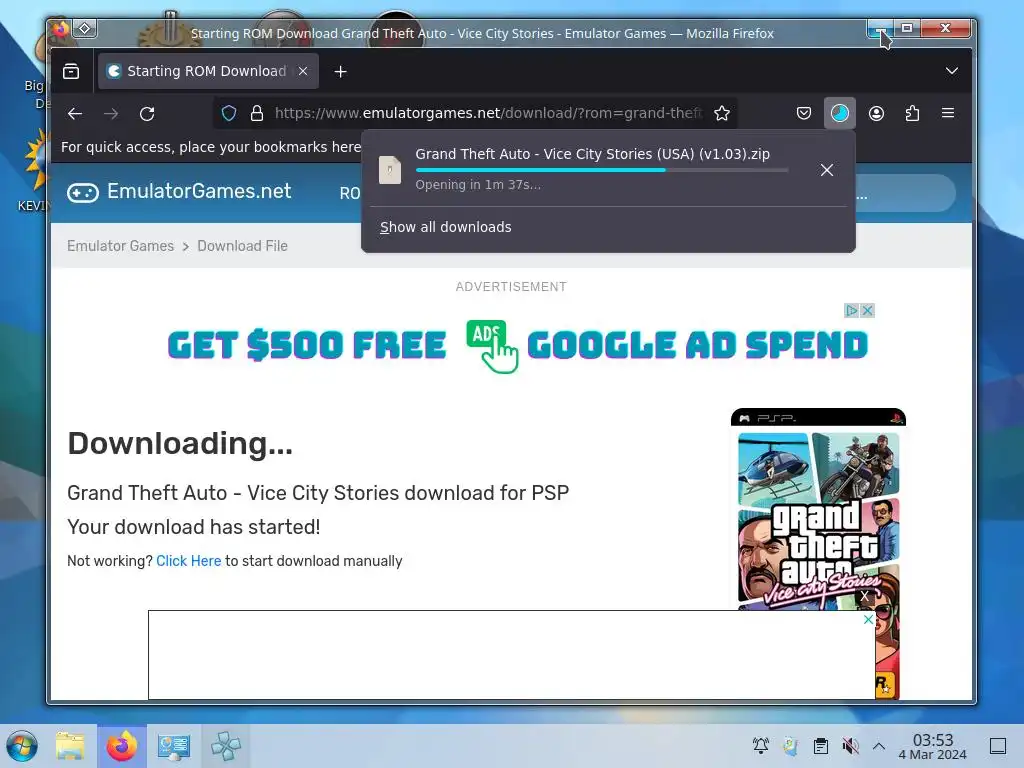
Task: Open the clock showing 03:53
Action: coord(933,746)
